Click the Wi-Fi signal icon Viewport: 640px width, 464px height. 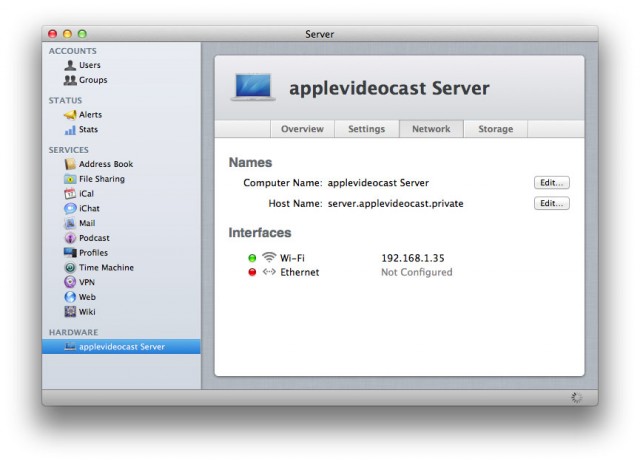coord(269,257)
